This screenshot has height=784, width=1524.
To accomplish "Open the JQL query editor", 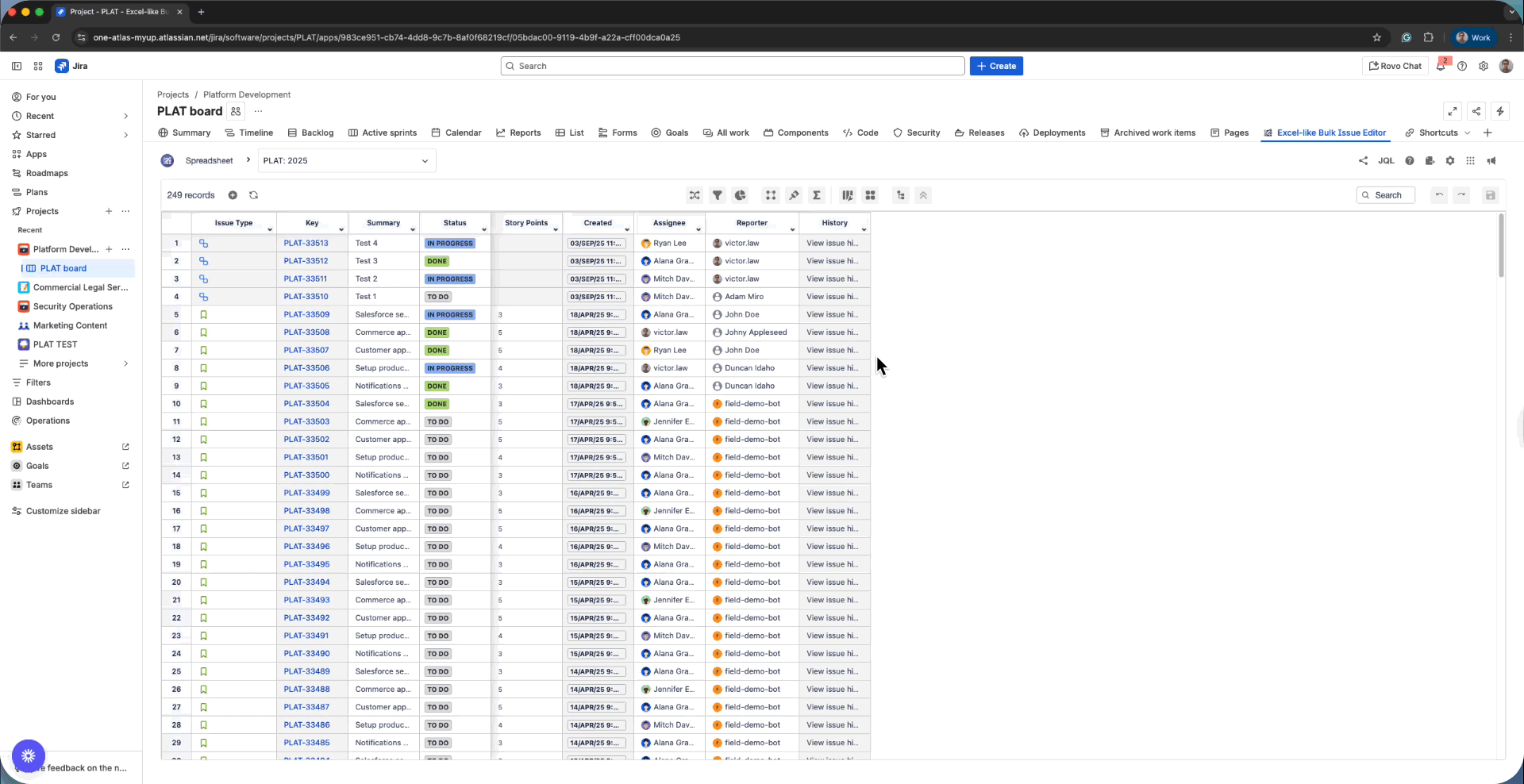I will (x=1386, y=160).
